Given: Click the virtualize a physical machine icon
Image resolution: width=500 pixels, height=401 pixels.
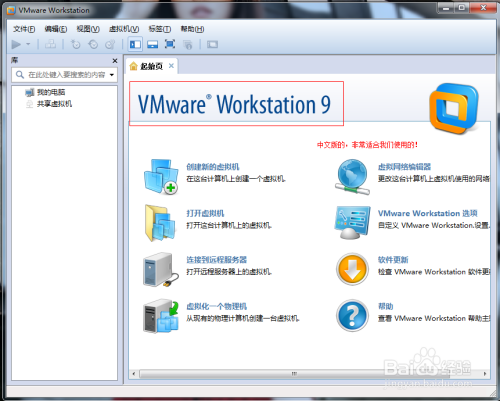Looking at the screenshot, I should pos(161,316).
